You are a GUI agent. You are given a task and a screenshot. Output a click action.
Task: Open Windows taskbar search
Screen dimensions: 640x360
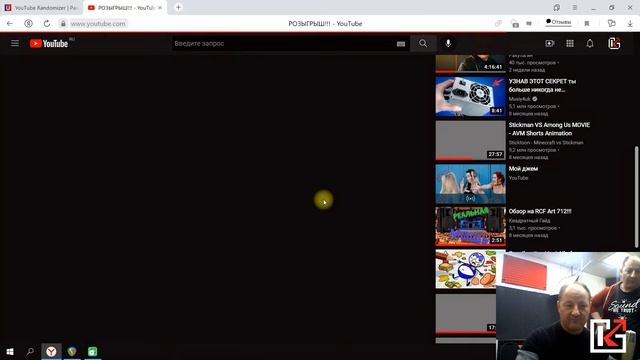pos(30,351)
